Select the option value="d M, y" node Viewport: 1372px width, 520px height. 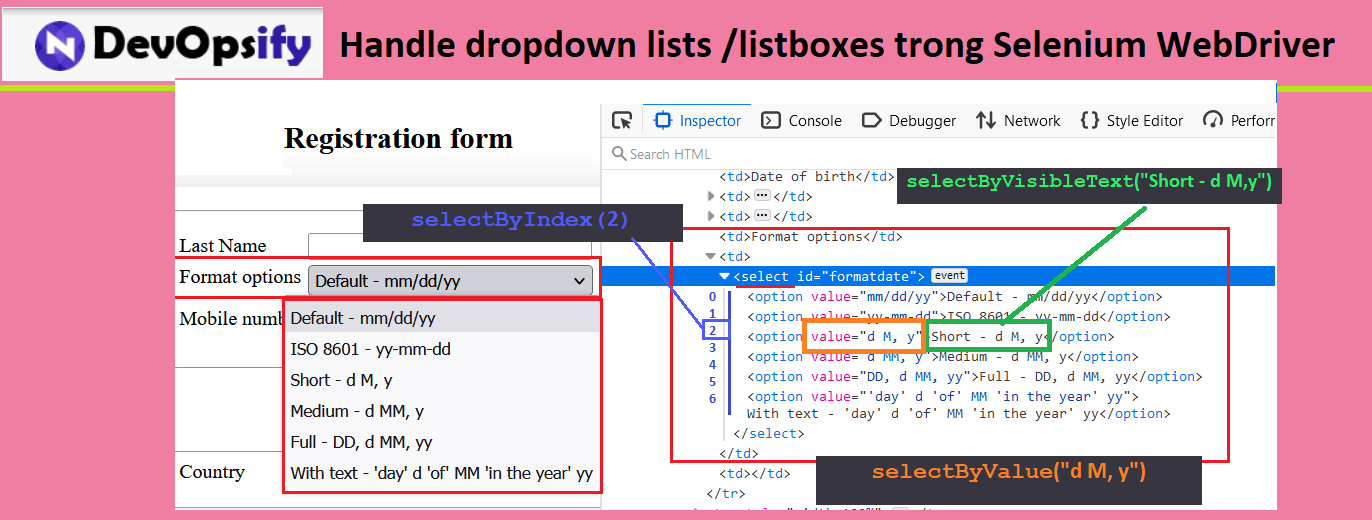click(x=930, y=336)
